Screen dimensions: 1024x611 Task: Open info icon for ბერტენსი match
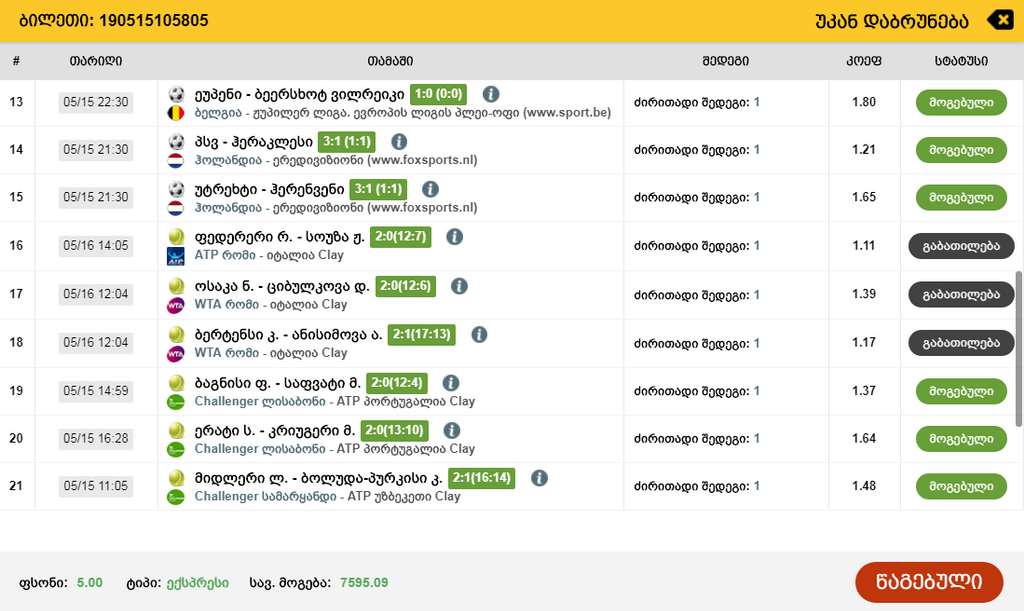(479, 335)
